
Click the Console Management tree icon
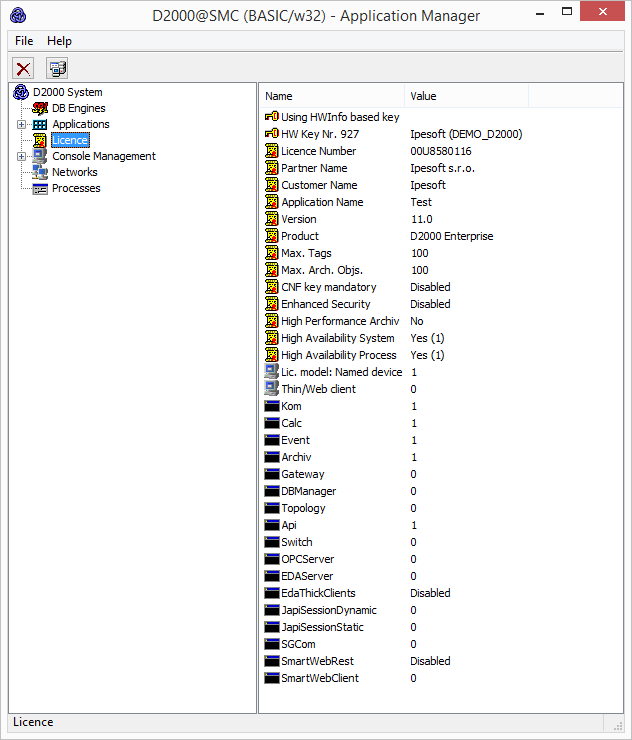coord(40,156)
